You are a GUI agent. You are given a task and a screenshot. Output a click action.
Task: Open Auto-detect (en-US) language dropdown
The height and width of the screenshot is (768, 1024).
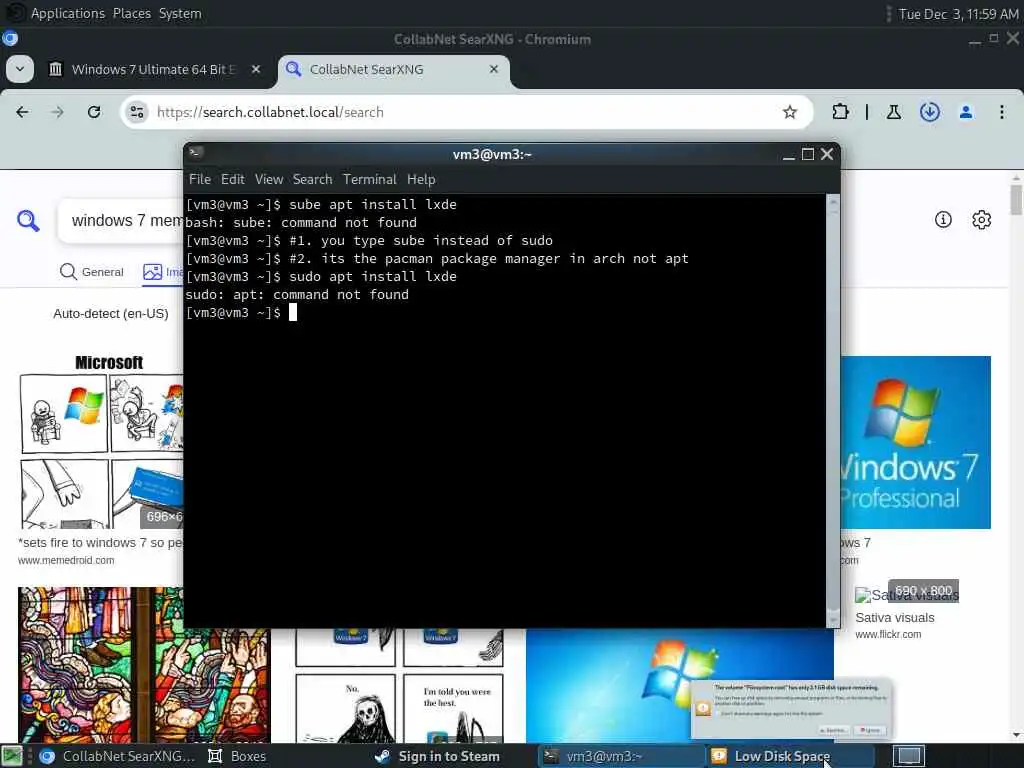pyautogui.click(x=111, y=313)
